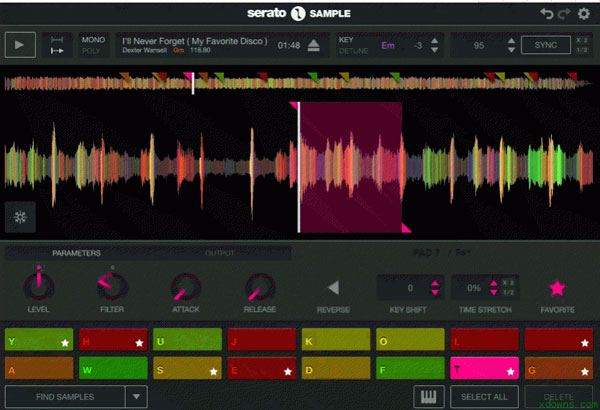Select the upper play-mode icon beside play
This screenshot has width=600, height=410.
click(57, 39)
